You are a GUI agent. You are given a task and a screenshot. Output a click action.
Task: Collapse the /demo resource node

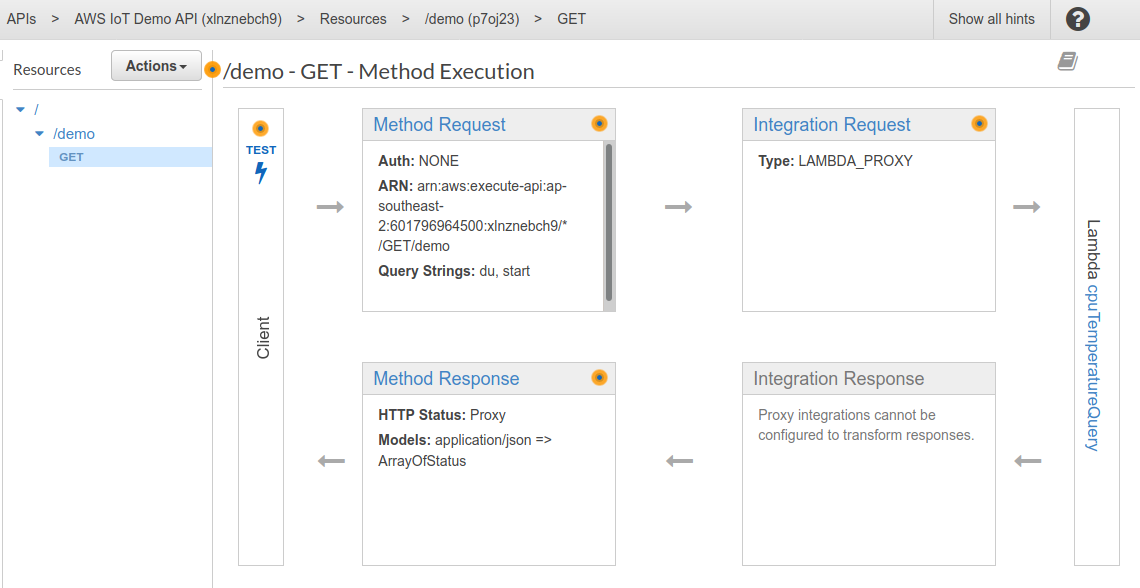pyautogui.click(x=39, y=133)
